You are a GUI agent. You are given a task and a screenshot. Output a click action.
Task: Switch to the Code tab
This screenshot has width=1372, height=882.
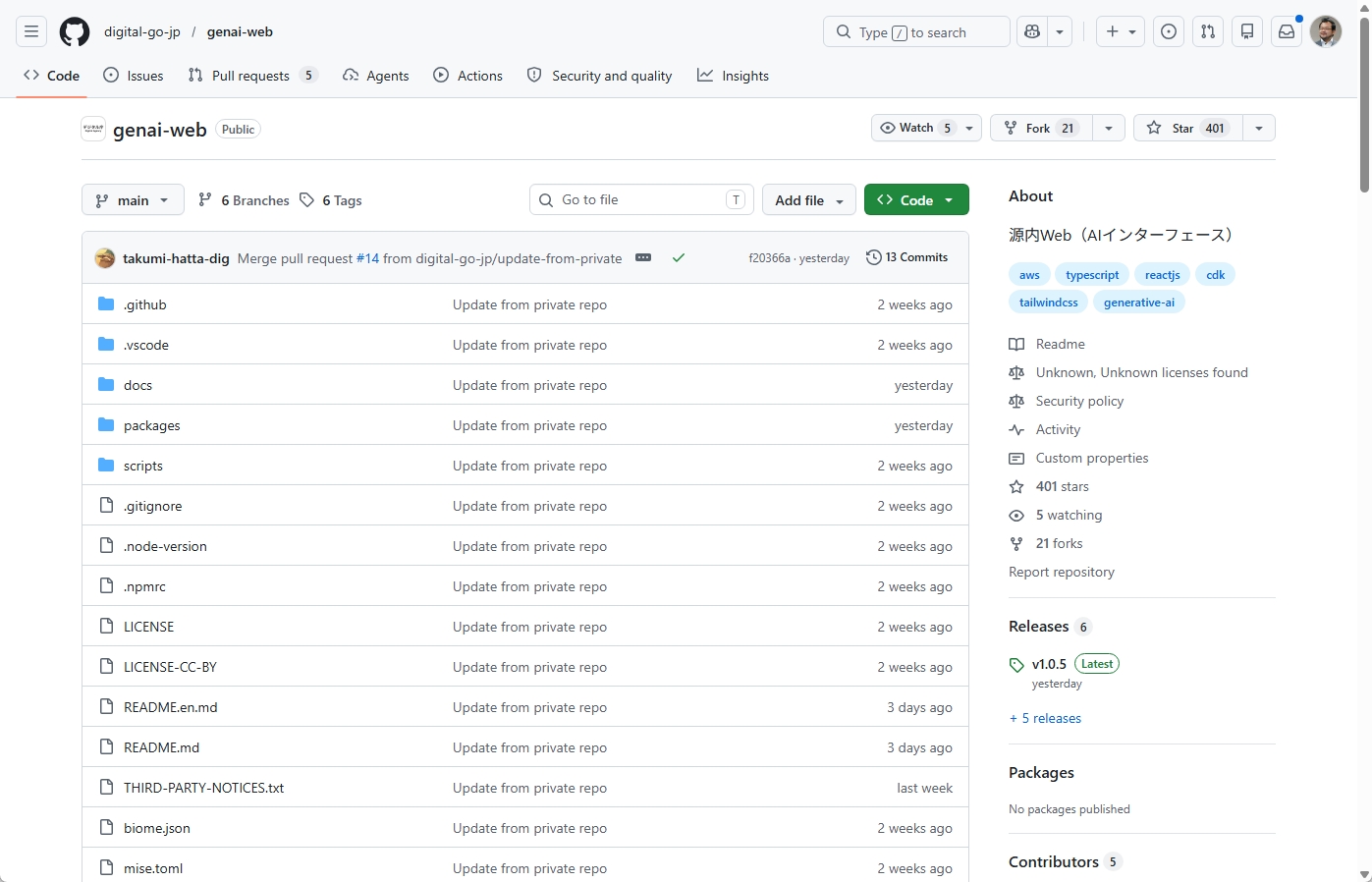click(52, 76)
